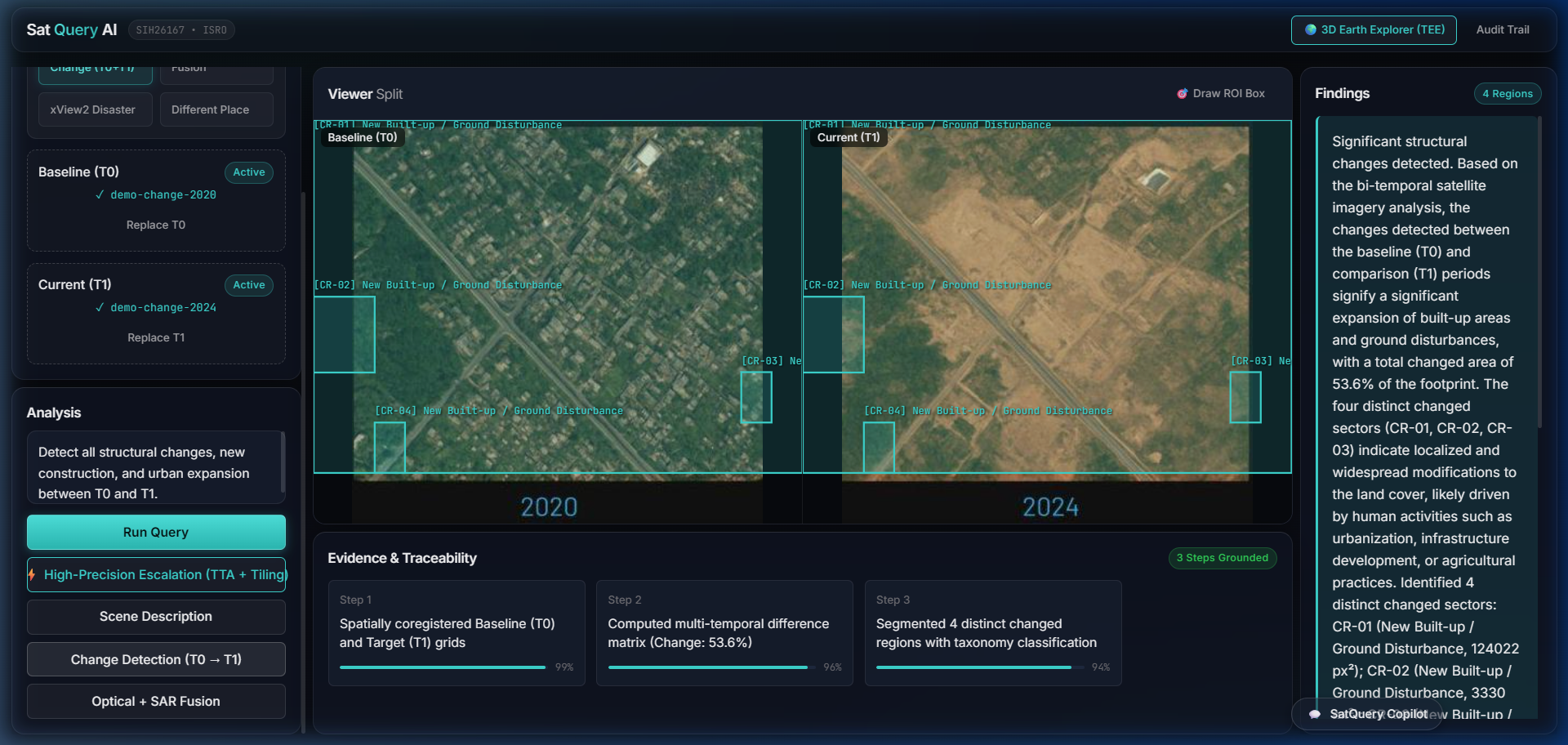Open the 3D Earth Explorer (TEE)
The width and height of the screenshot is (1568, 745).
(x=1374, y=30)
